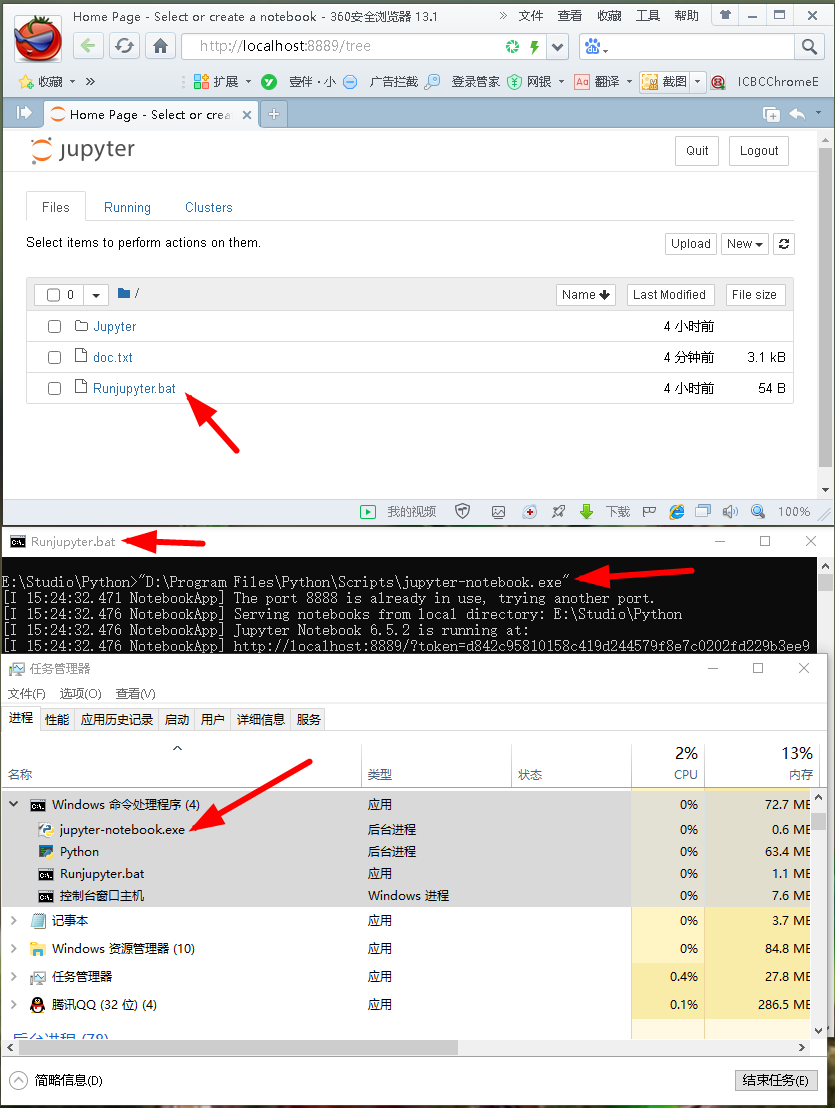Switch to the Running tab in Jupyter

click(127, 207)
